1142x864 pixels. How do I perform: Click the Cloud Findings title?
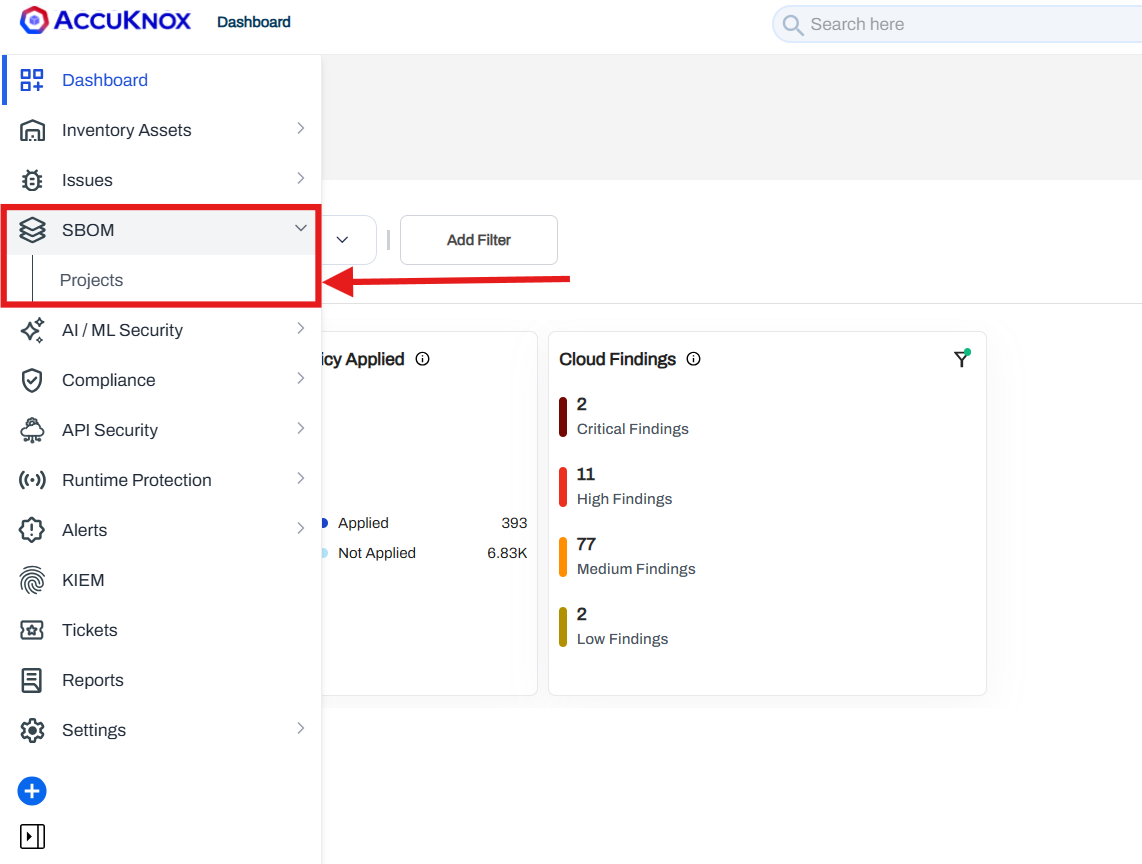[x=618, y=359]
